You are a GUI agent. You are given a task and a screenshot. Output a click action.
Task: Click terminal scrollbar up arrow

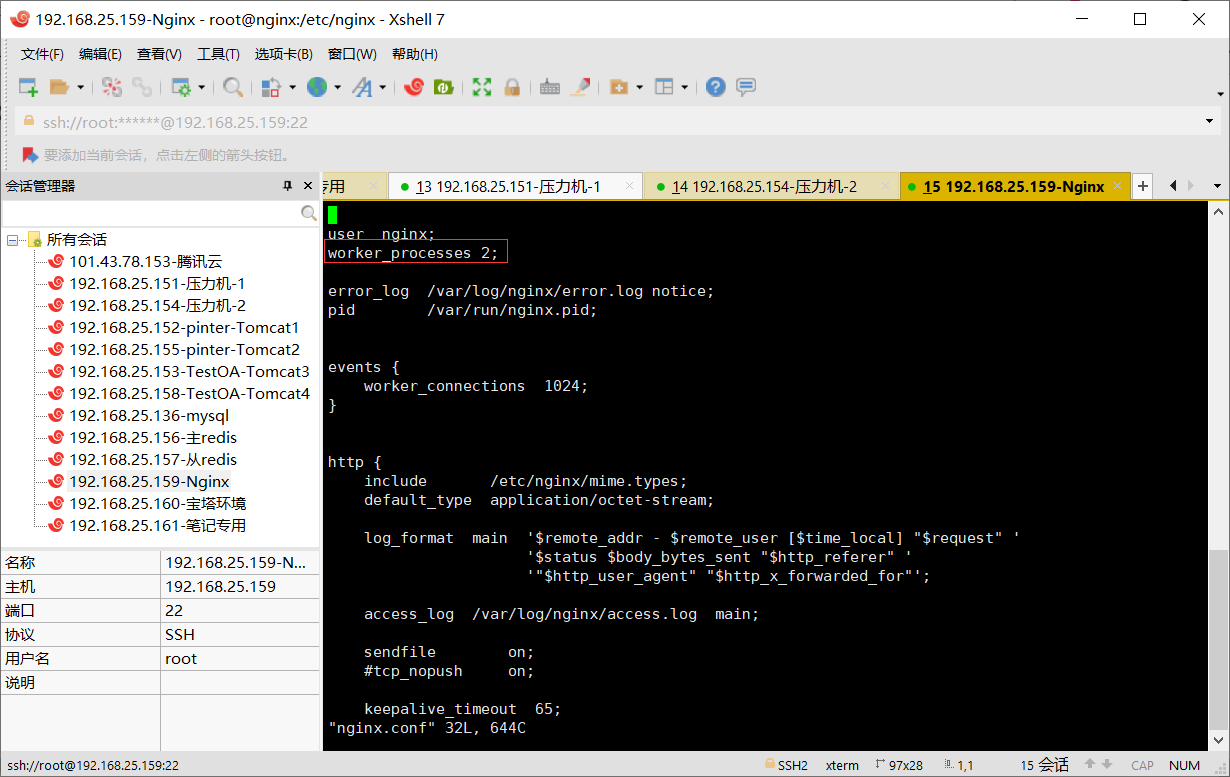(x=1217, y=211)
